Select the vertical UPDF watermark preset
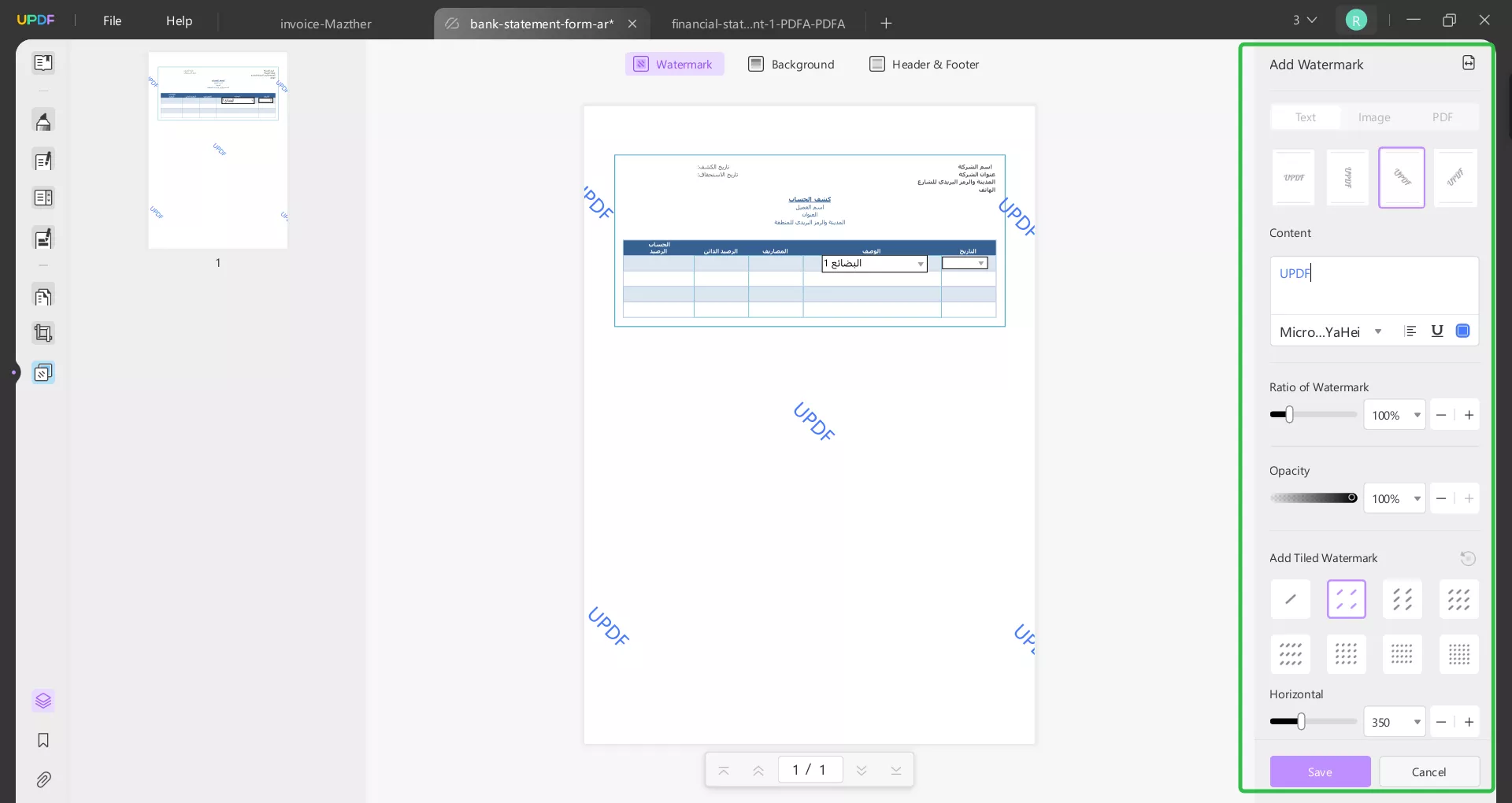Screen dimensions: 1512x803 point(1347,178)
